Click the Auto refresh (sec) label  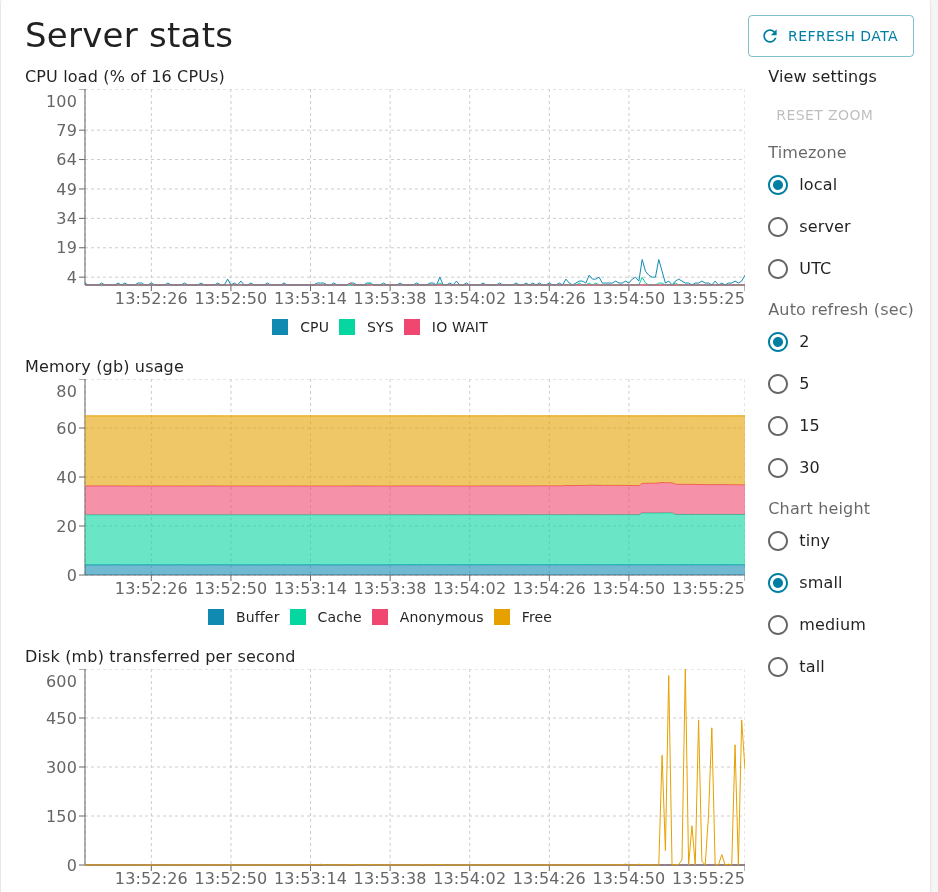840,309
